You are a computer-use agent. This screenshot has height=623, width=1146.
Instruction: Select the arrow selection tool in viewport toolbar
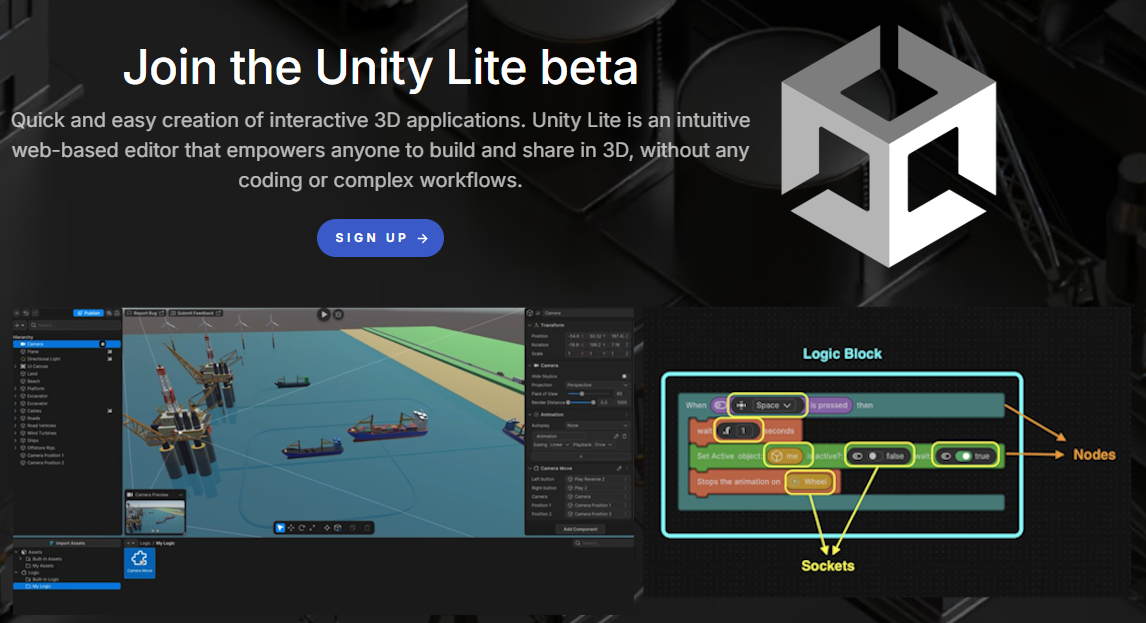[280, 527]
